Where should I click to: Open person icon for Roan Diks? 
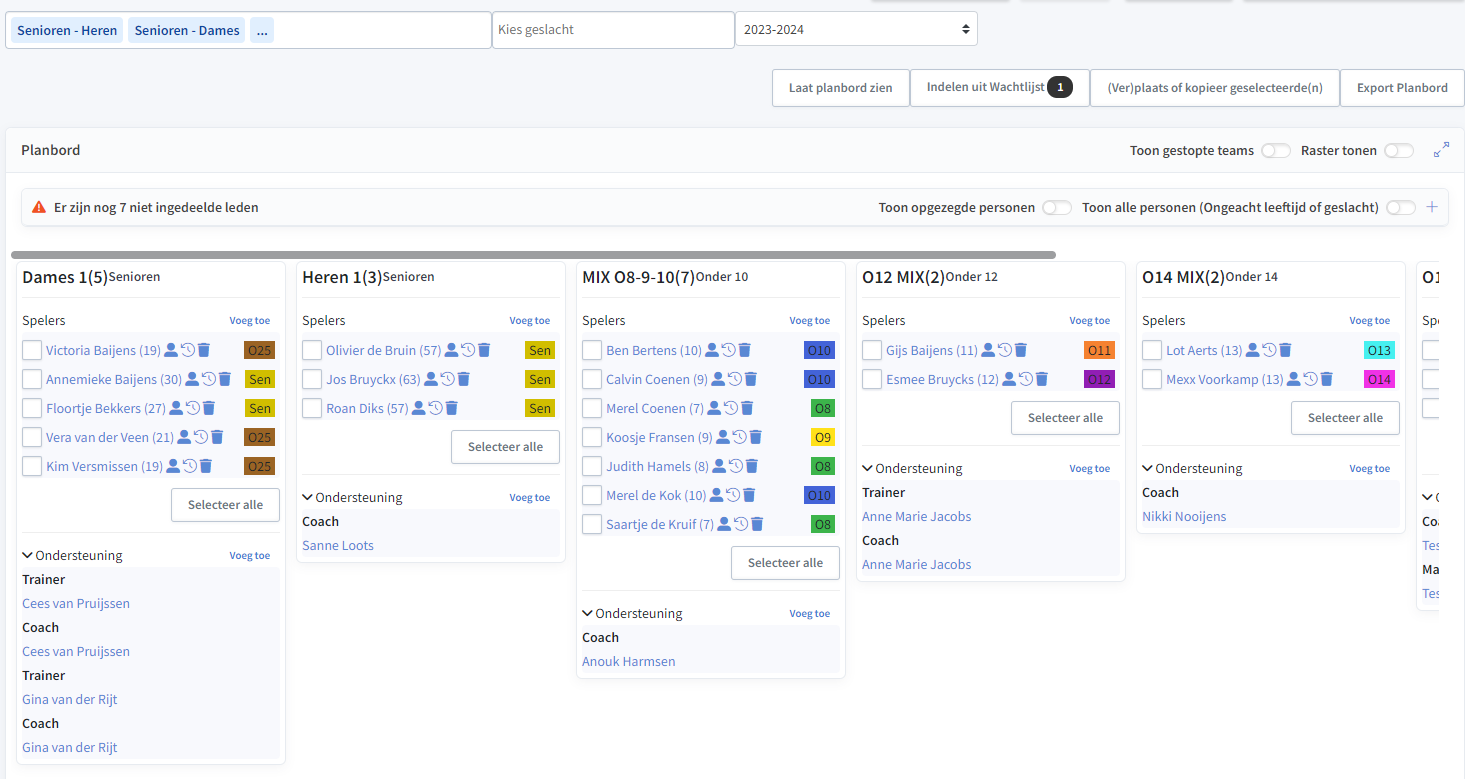point(419,408)
